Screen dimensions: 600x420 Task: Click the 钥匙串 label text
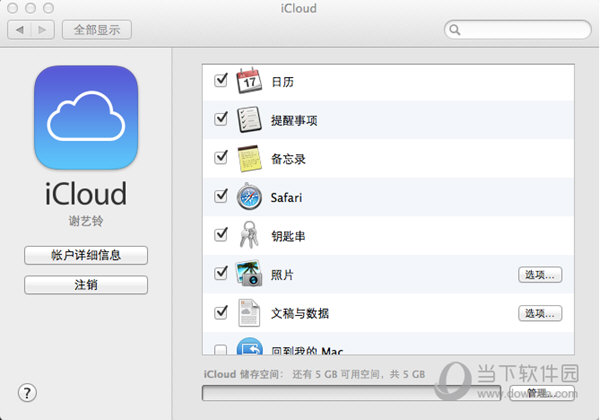288,236
